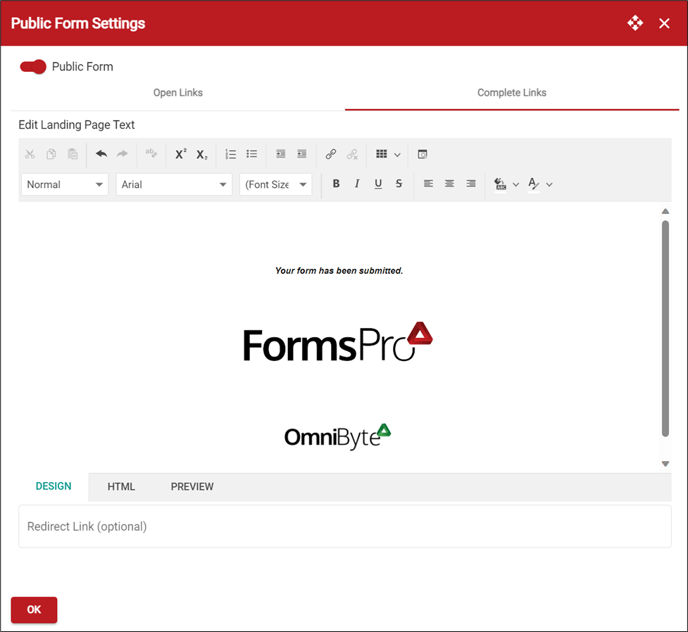Image resolution: width=688 pixels, height=632 pixels.
Task: Toggle bold formatting
Action: tap(336, 183)
